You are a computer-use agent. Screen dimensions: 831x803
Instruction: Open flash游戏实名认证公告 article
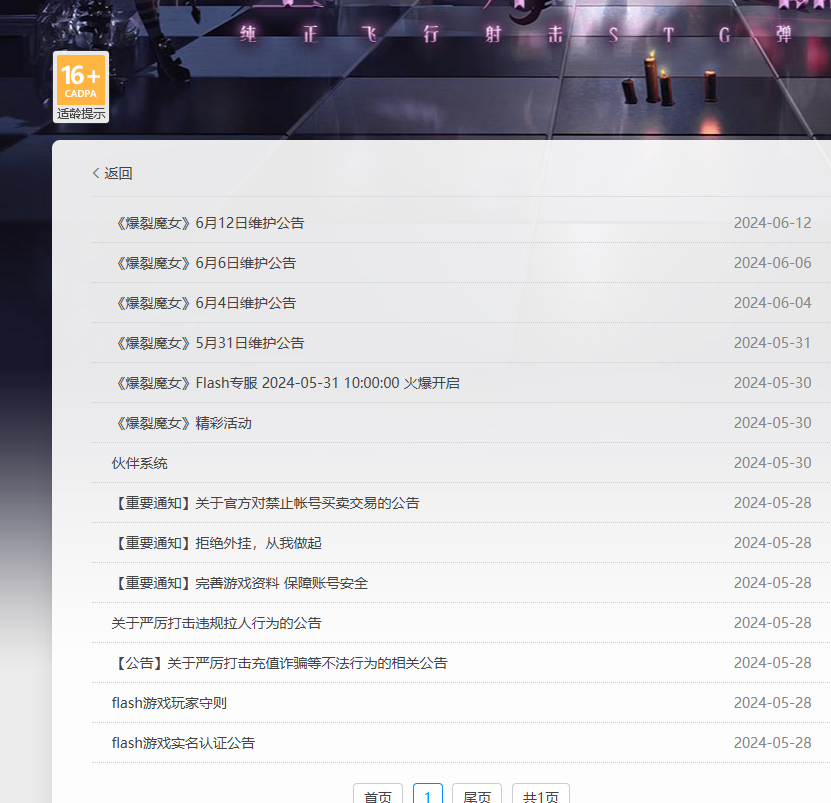pyautogui.click(x=183, y=743)
